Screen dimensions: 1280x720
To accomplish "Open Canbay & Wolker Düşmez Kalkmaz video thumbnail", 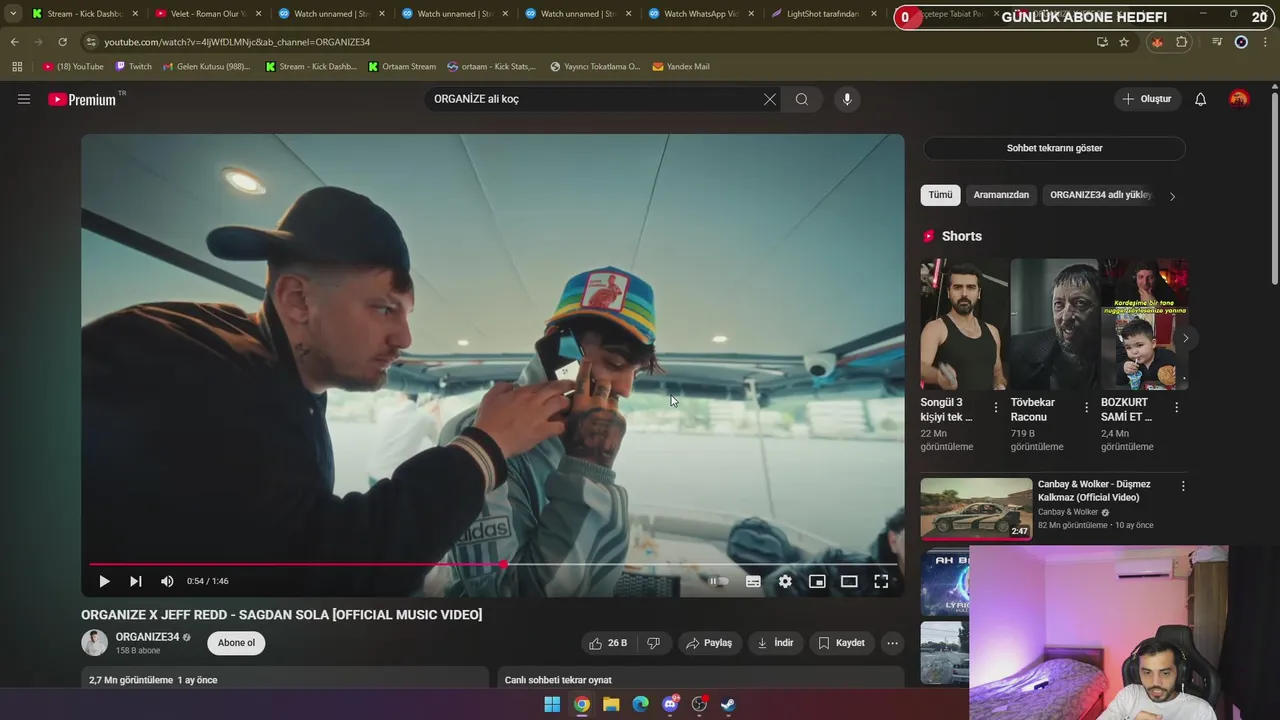I will click(x=976, y=509).
